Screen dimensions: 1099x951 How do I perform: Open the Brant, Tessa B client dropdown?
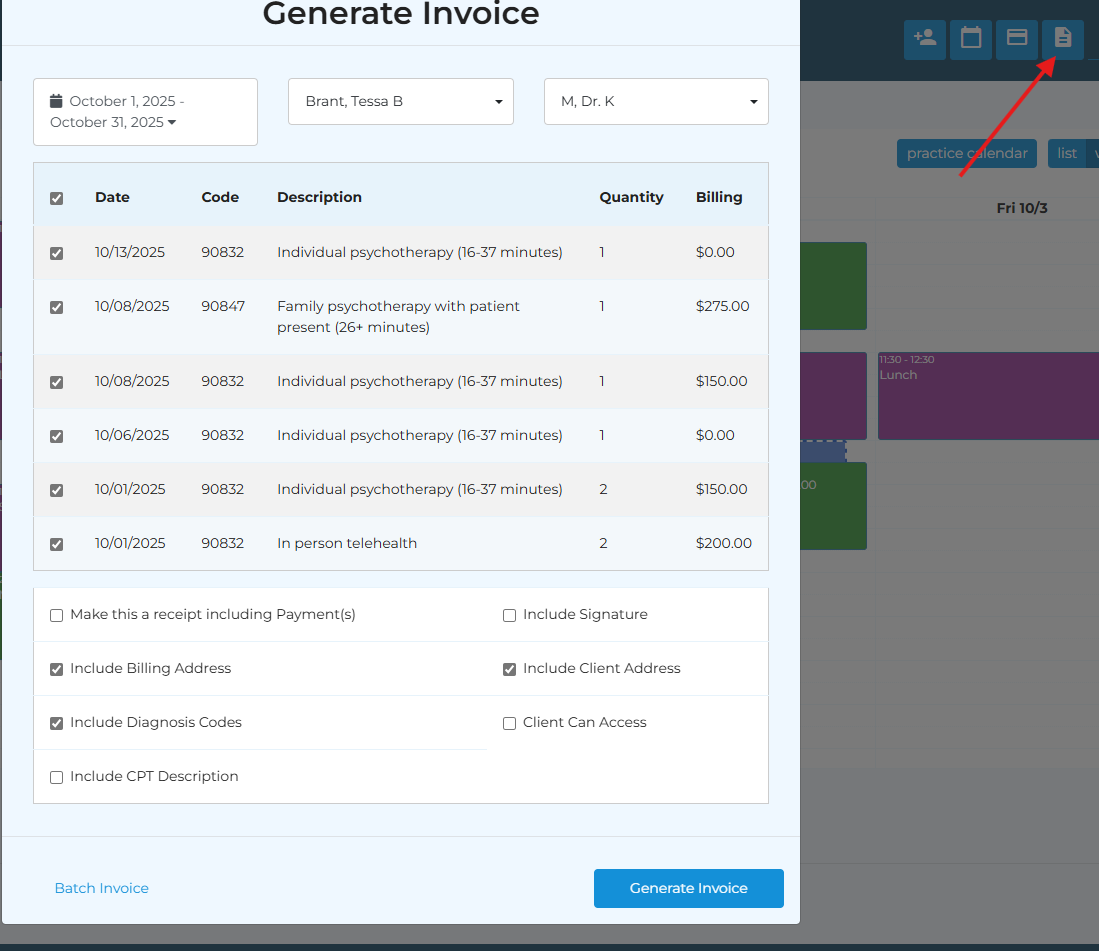tap(401, 102)
